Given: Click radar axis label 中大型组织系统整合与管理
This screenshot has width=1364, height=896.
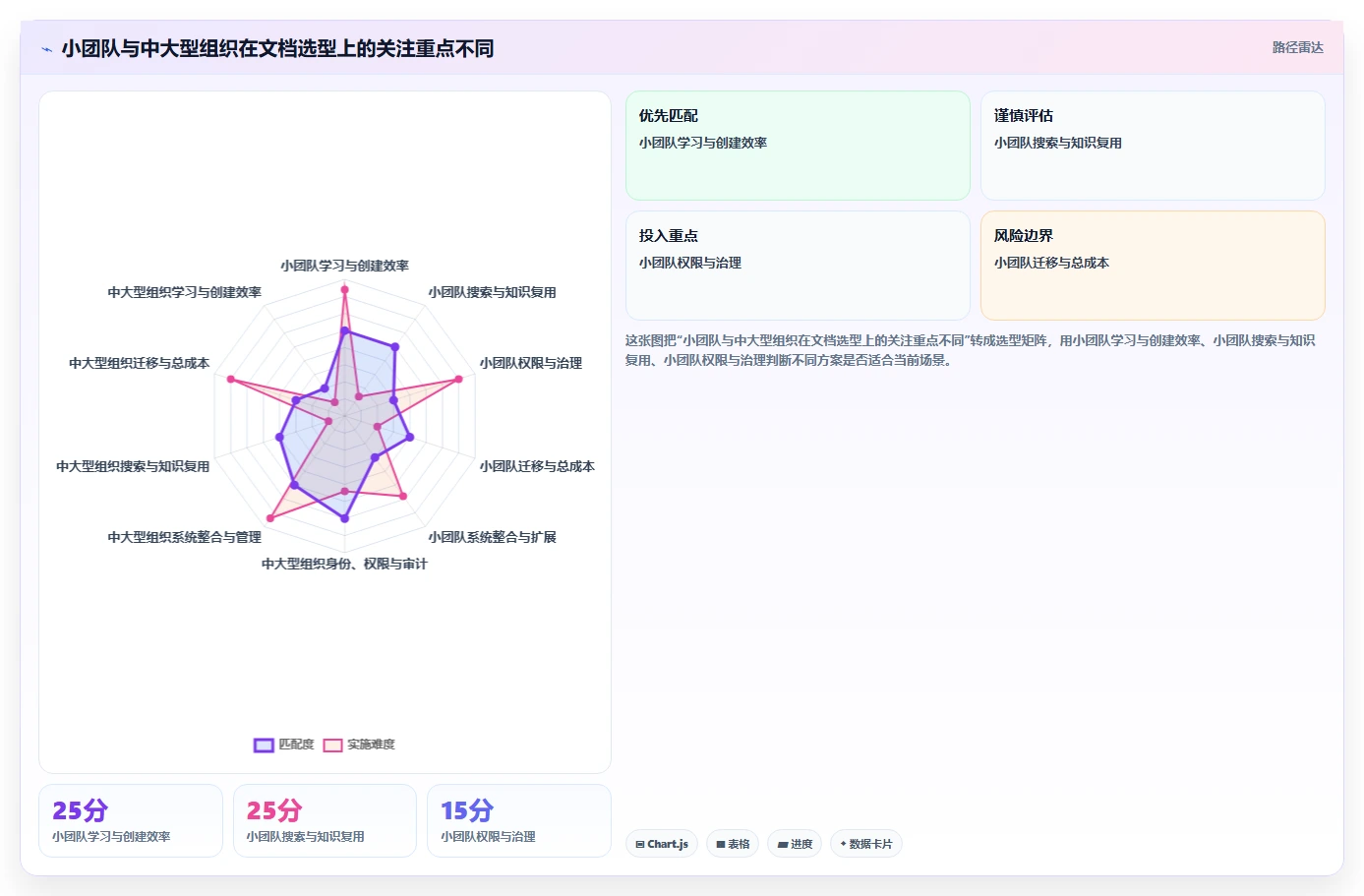Looking at the screenshot, I should pos(185,537).
